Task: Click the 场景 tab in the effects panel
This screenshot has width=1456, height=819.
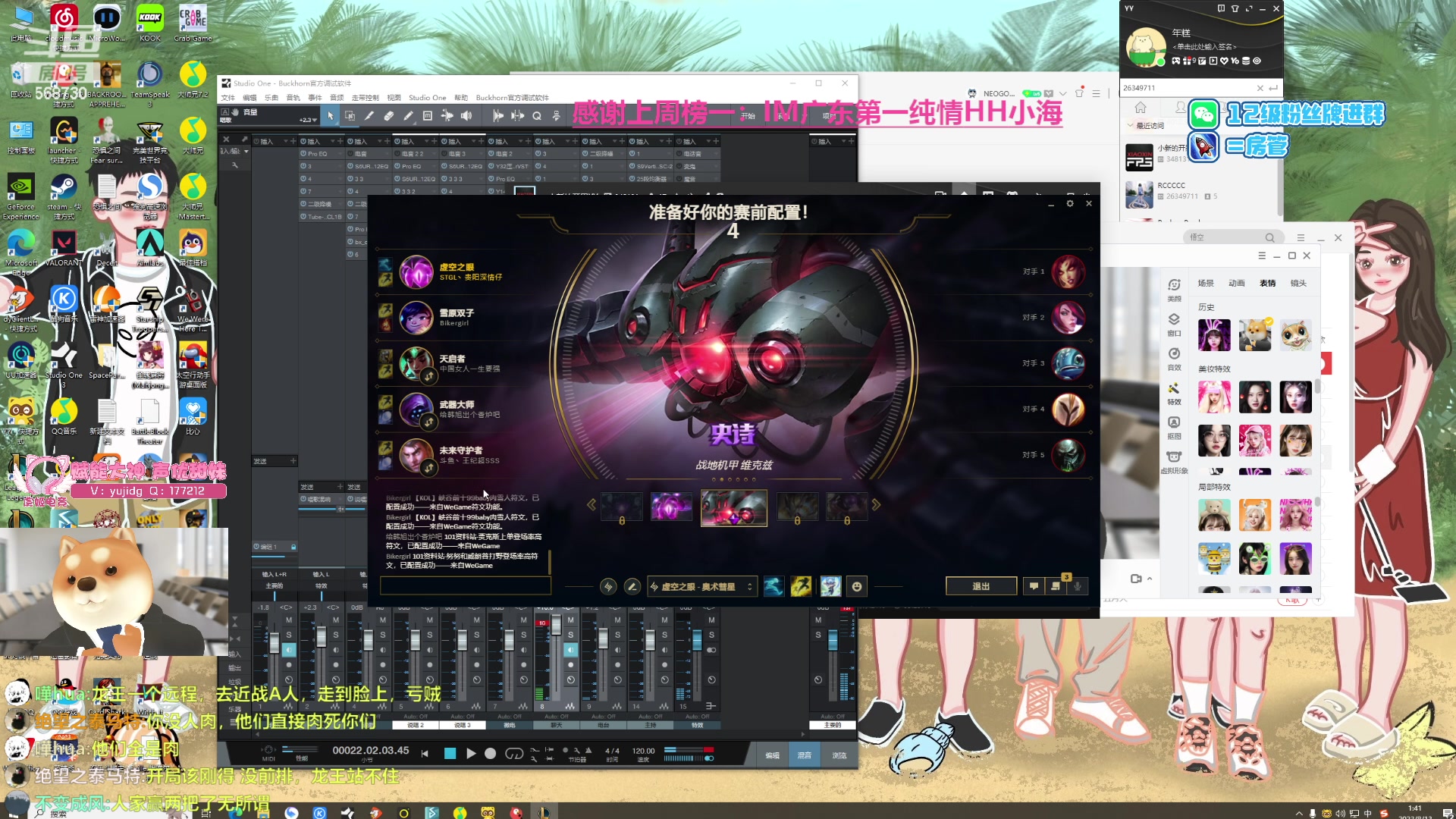Action: coord(1206,283)
